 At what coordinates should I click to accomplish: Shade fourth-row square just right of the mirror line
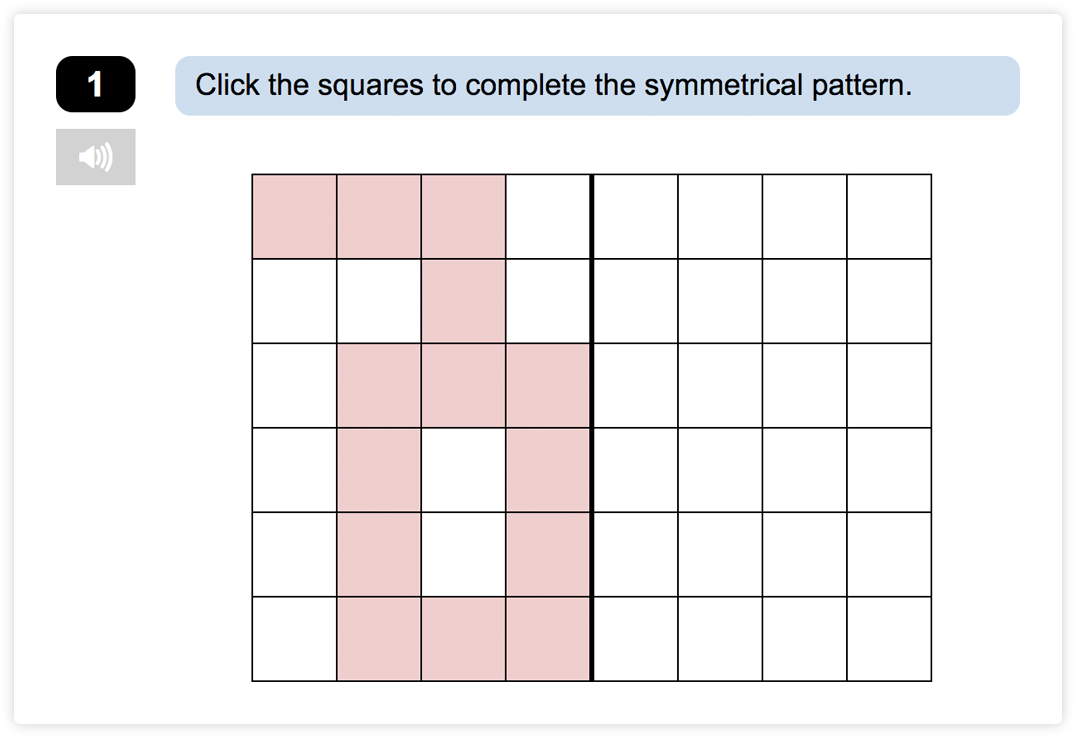pos(635,470)
